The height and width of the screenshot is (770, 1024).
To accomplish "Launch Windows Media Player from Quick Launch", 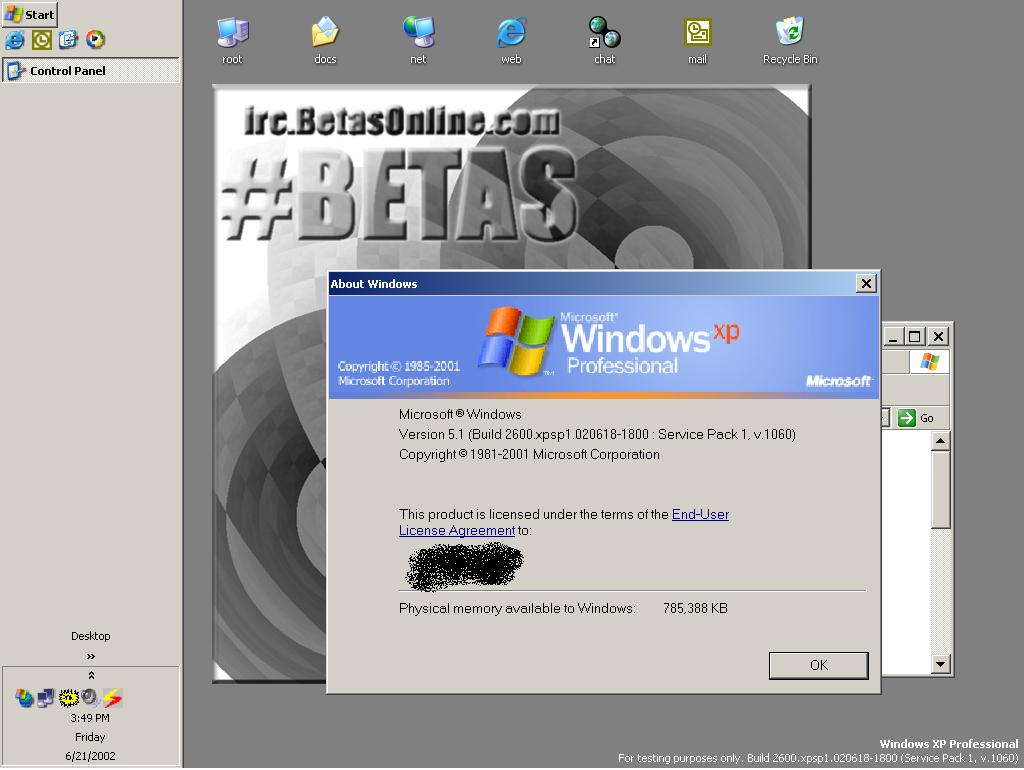I will pos(95,40).
